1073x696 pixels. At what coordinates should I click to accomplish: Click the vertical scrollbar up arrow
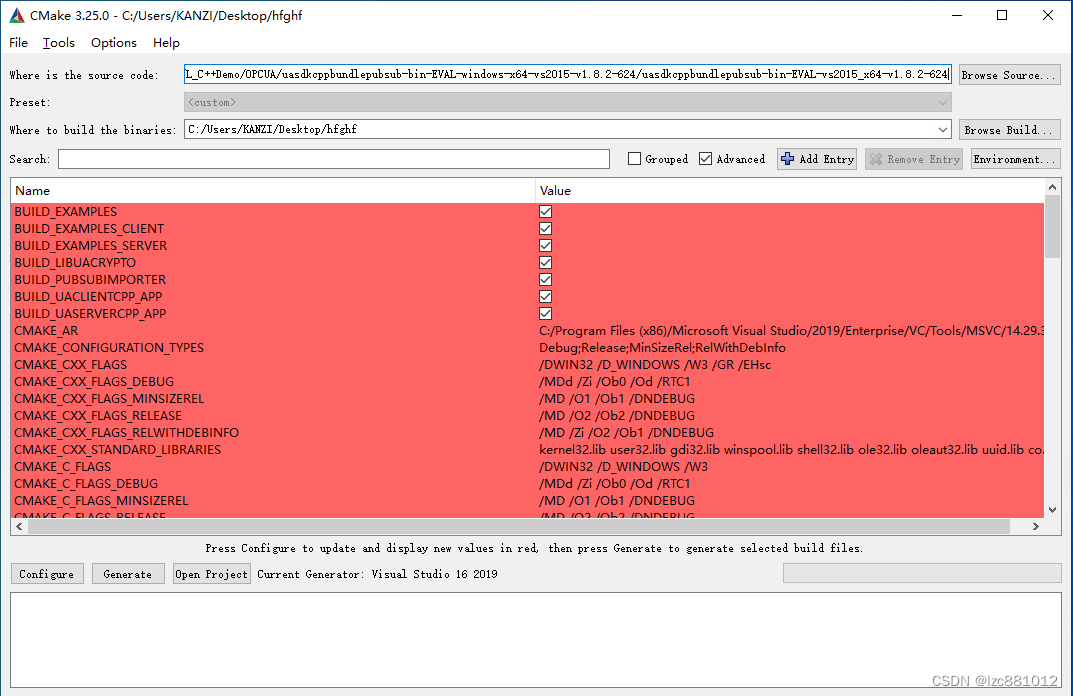(1052, 187)
